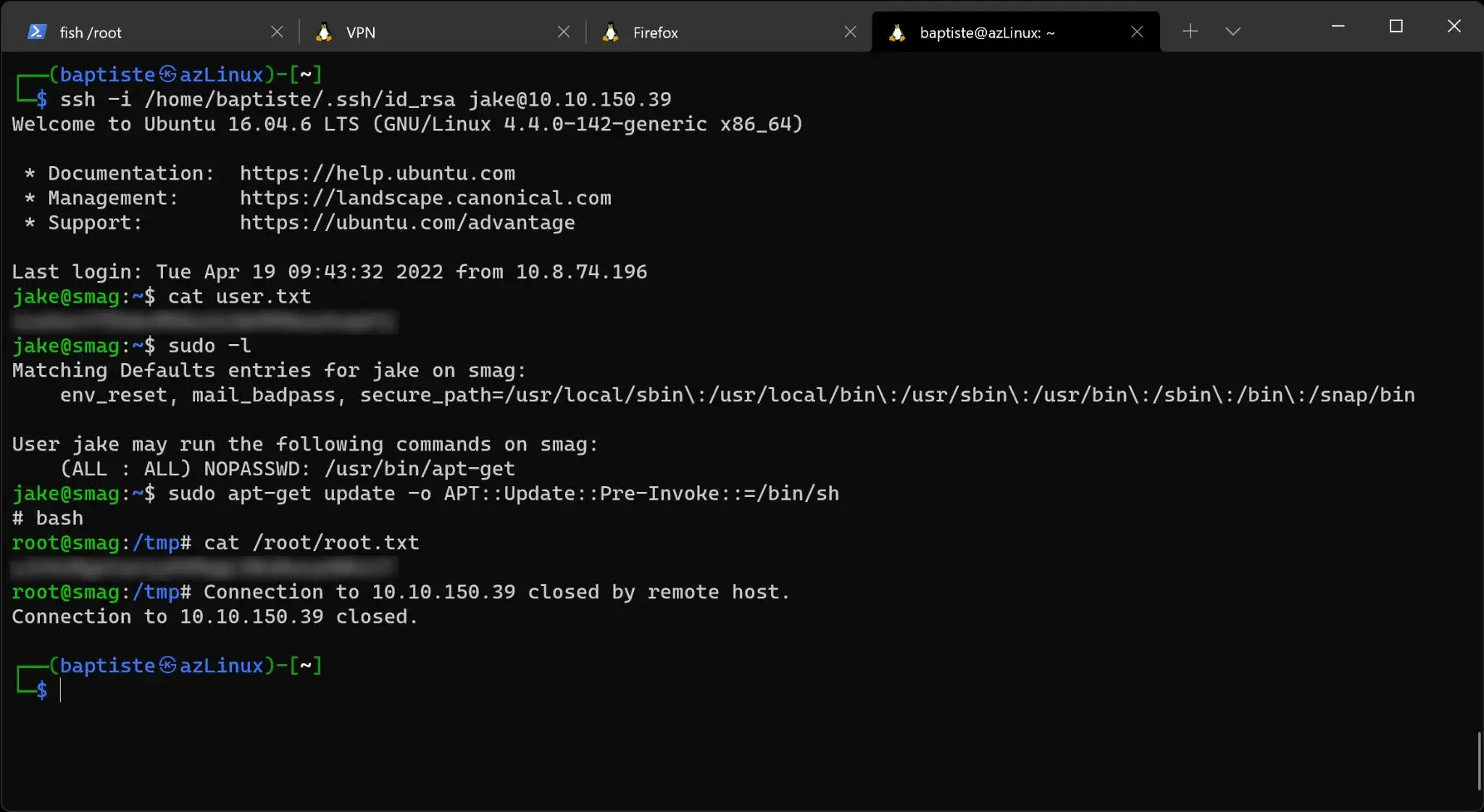1484x812 pixels.
Task: Open a new terminal tab with plus
Action: 1190,31
